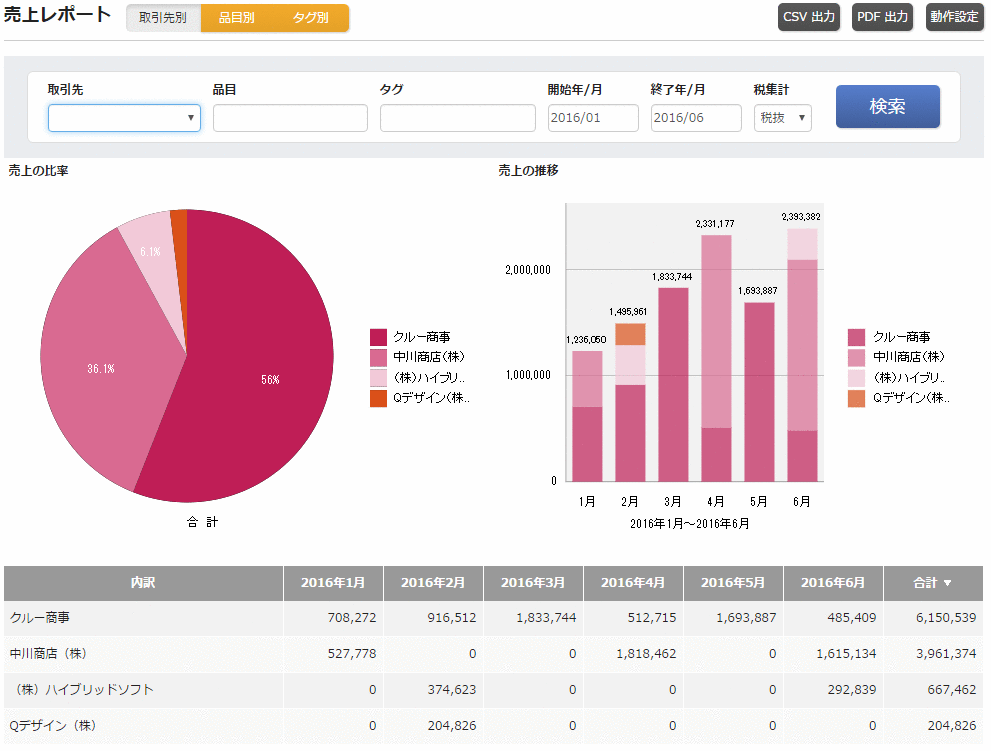Click the 開始年/月 date field

click(x=592, y=118)
